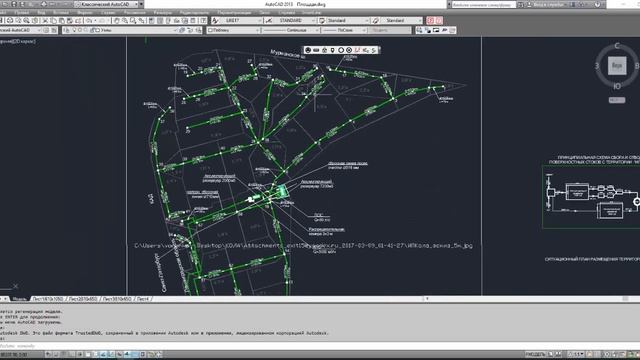The image size is (640, 360).
Task: Toggle Object Snap in status bar
Action: point(88,354)
